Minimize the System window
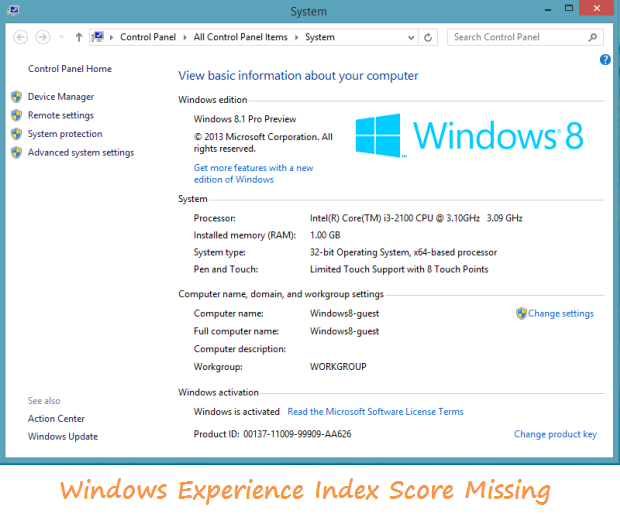This screenshot has width=620, height=519. click(548, 9)
